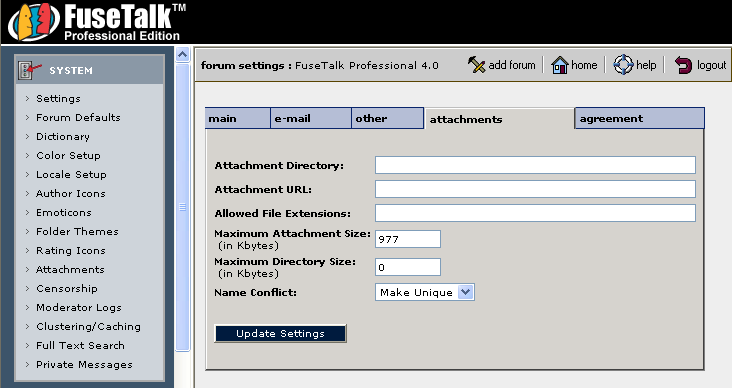
Task: Click the SYSTEM panel header text
Action: click(x=71, y=71)
